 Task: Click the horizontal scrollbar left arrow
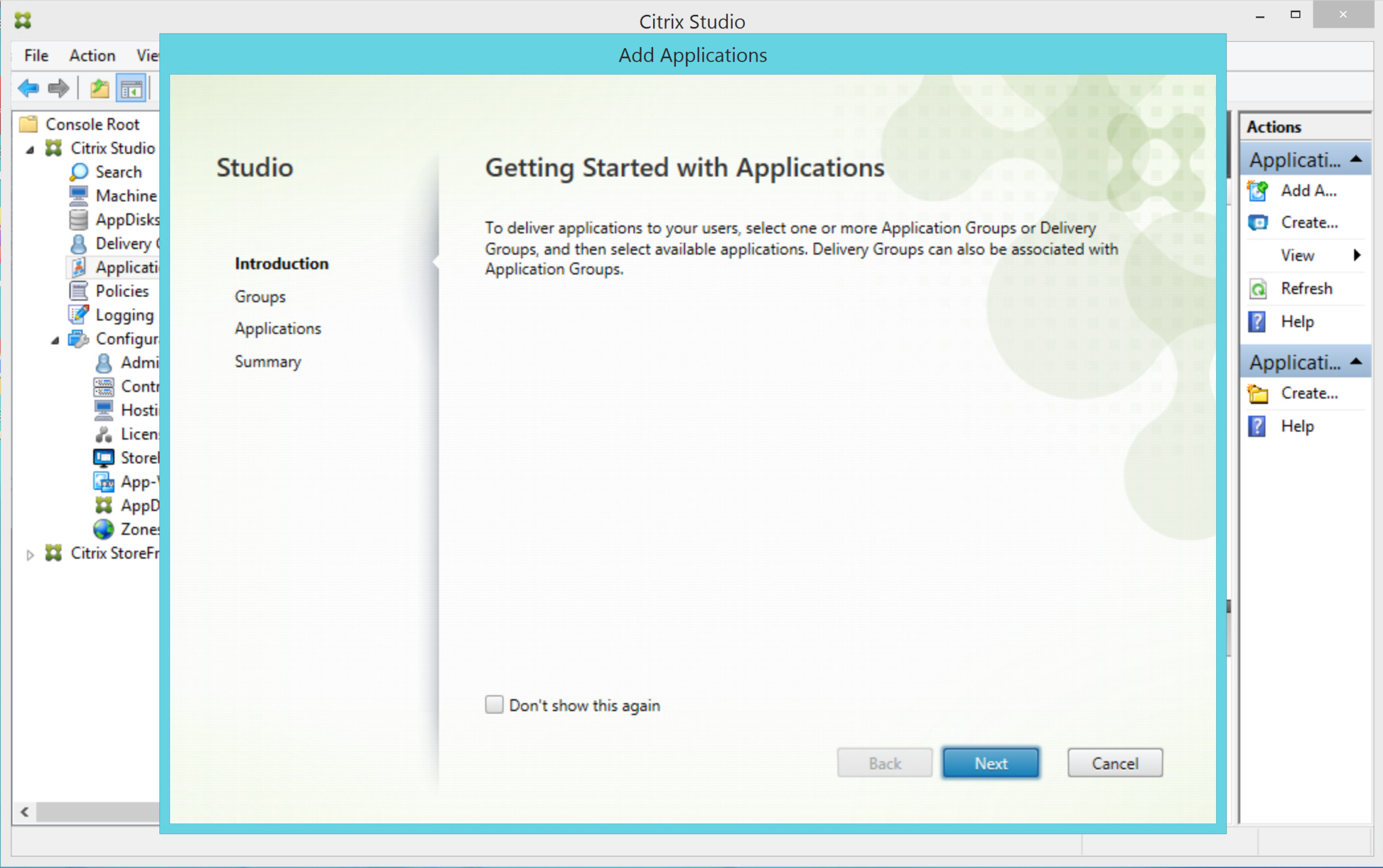(25, 811)
